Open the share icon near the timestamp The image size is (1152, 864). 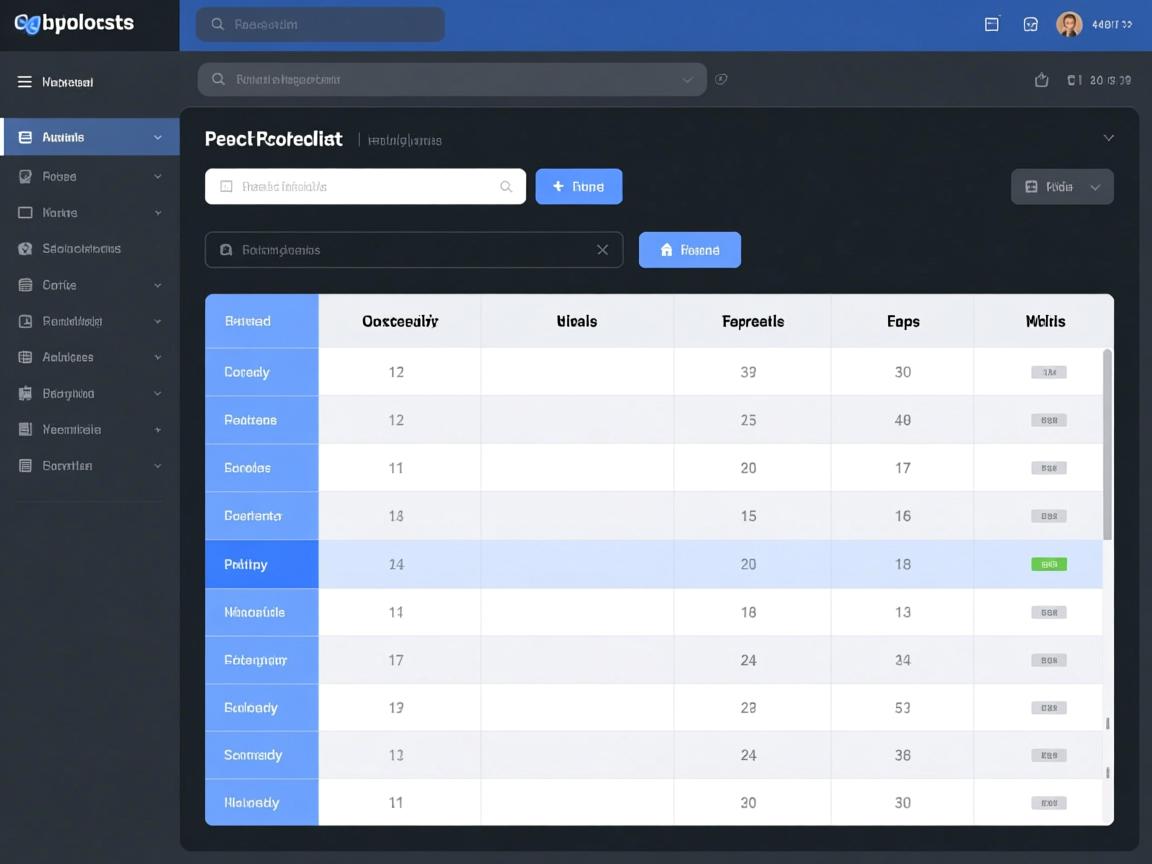pos(1041,80)
